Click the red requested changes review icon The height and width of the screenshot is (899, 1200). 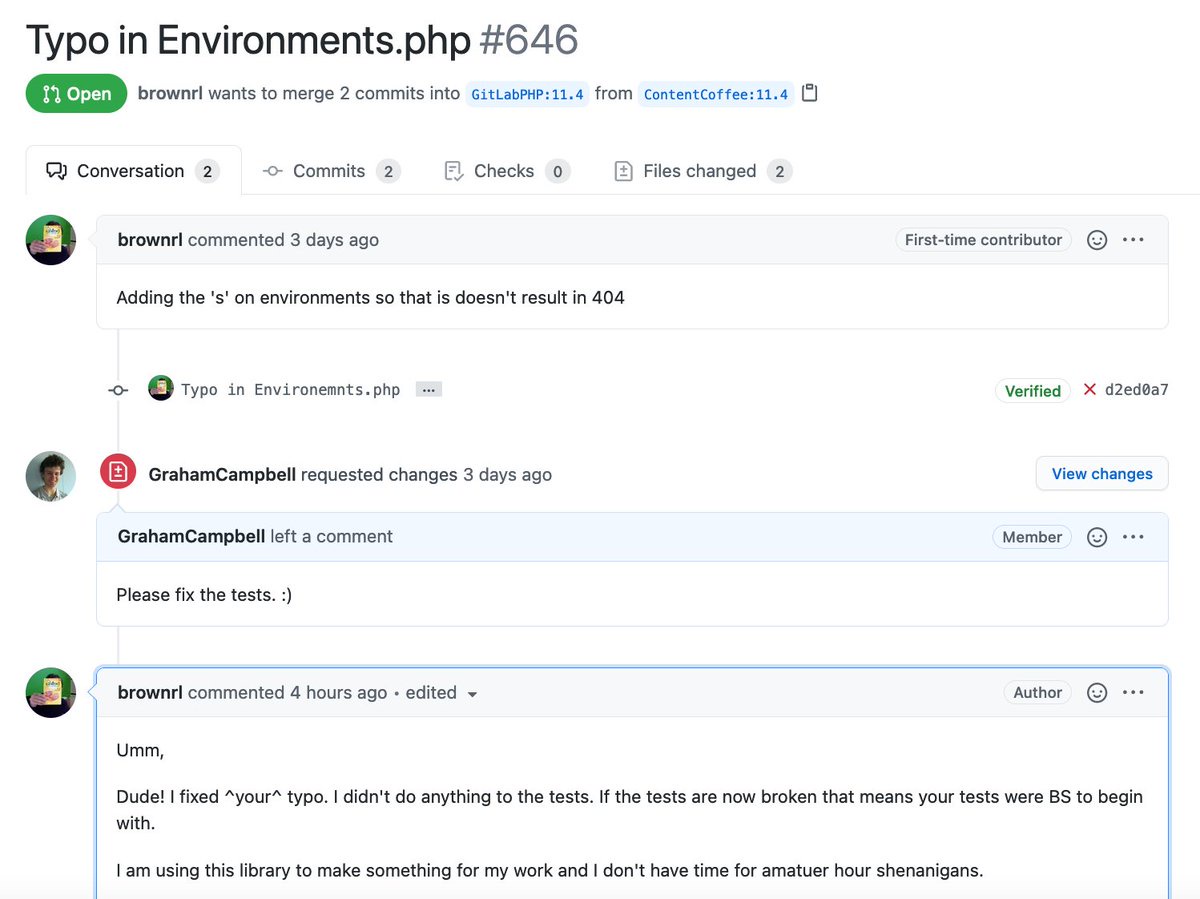(x=118, y=473)
